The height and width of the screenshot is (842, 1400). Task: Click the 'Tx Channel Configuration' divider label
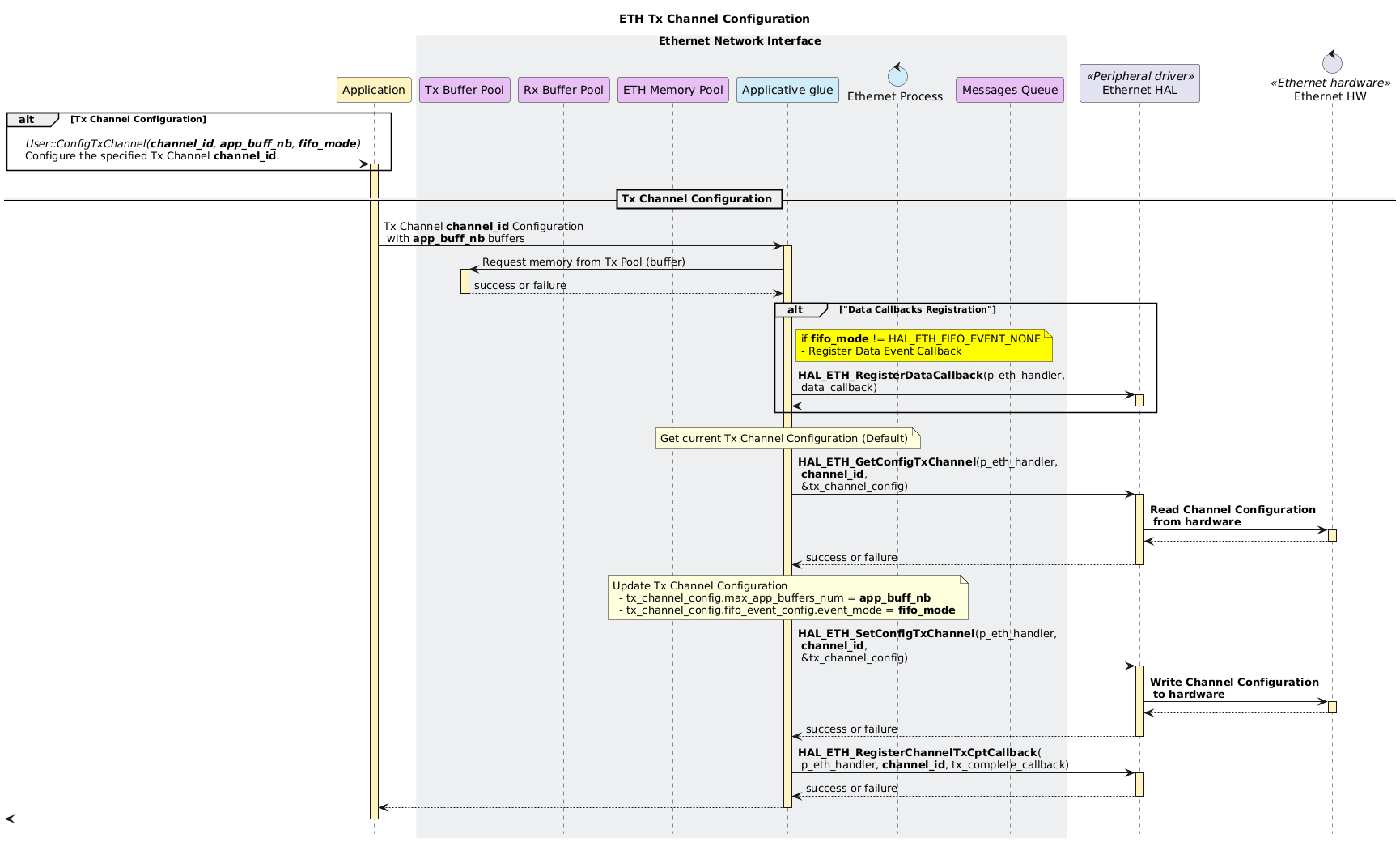[698, 199]
